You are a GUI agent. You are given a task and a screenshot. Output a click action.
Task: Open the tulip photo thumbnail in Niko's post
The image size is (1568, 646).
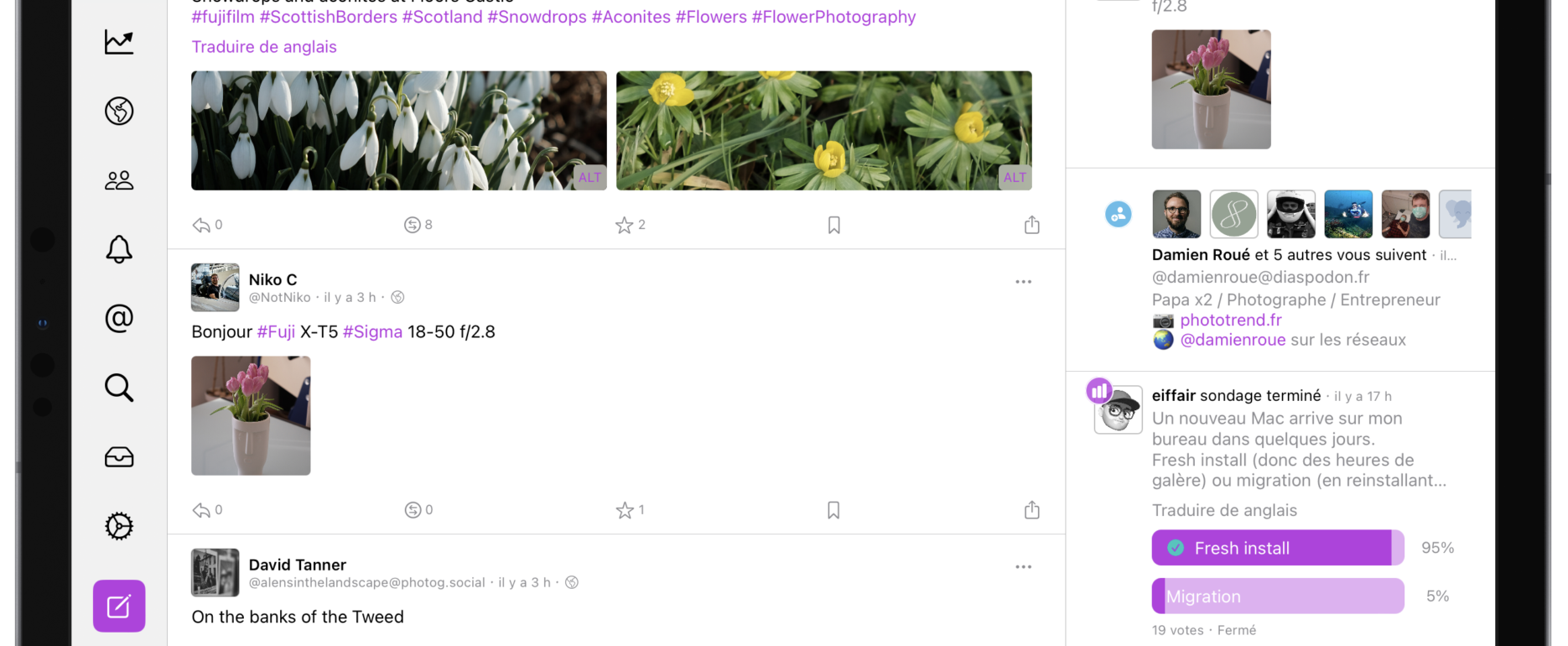251,416
